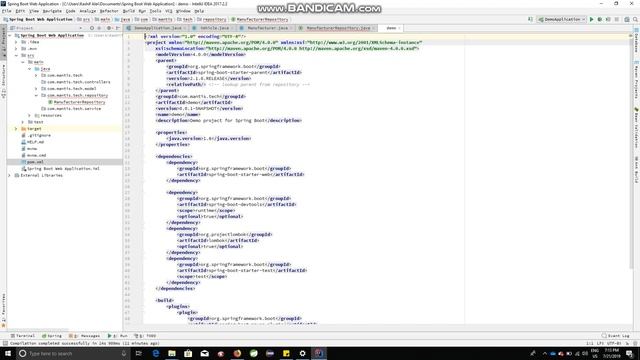The height and width of the screenshot is (360, 640).
Task: Open Firefox from the taskbar
Action: point(237,353)
